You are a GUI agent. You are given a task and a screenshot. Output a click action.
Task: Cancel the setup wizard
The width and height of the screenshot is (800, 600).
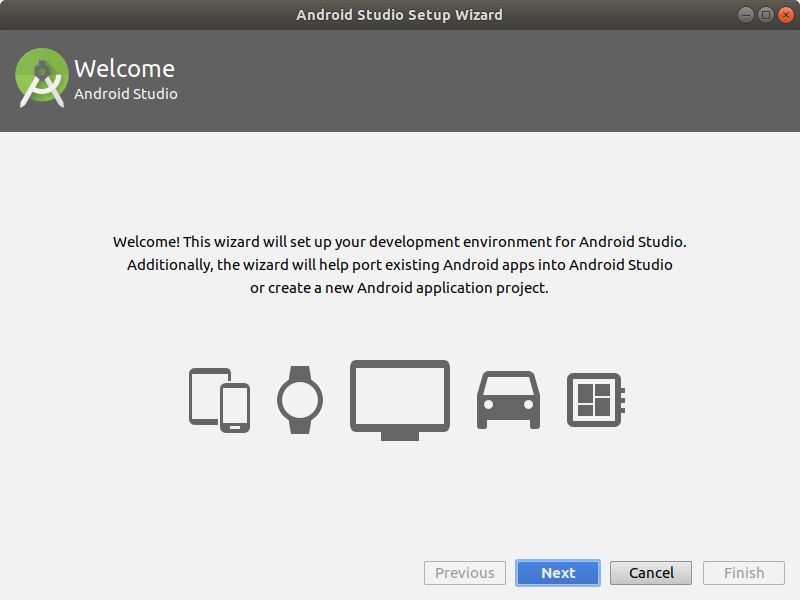651,573
